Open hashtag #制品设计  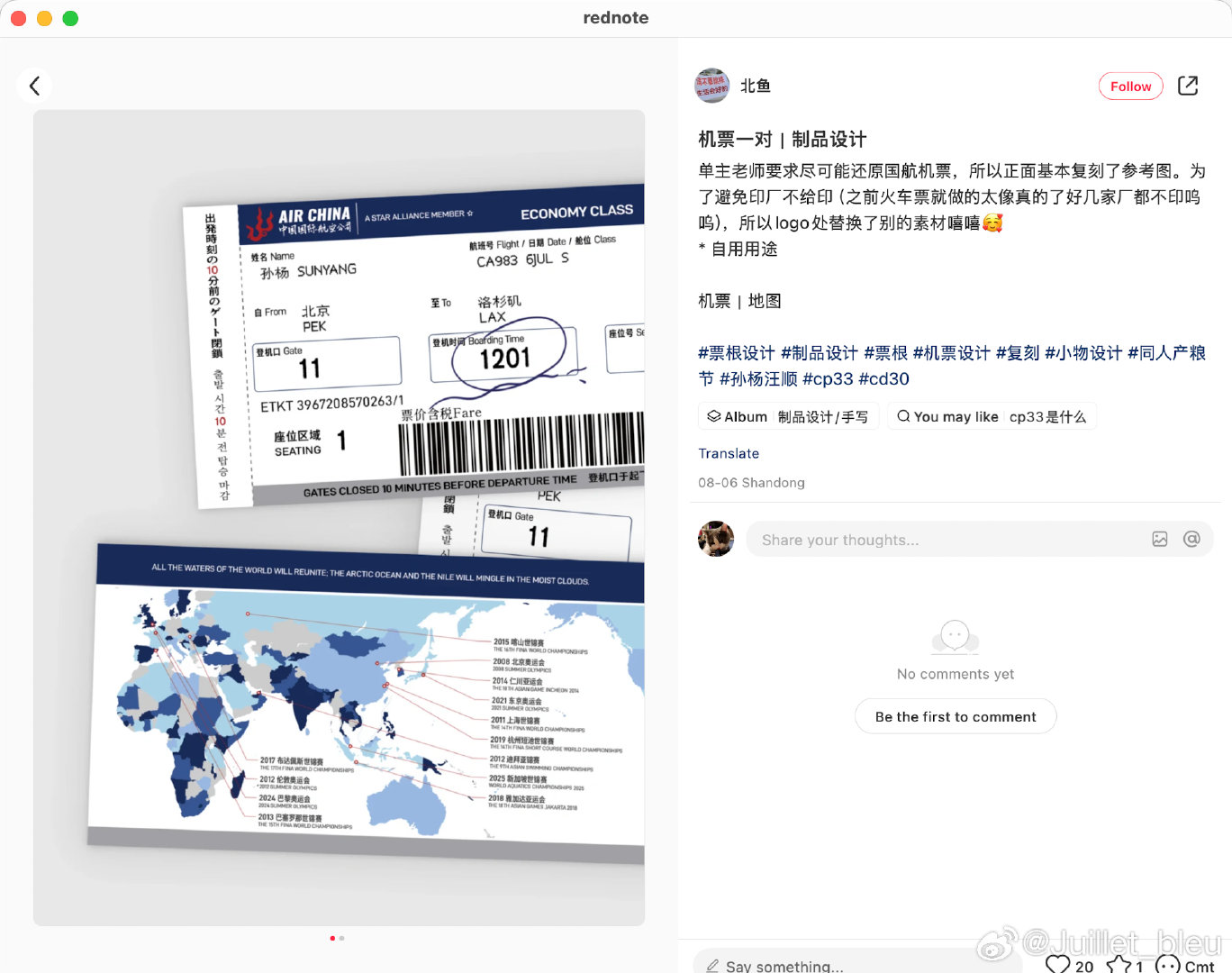(820, 353)
